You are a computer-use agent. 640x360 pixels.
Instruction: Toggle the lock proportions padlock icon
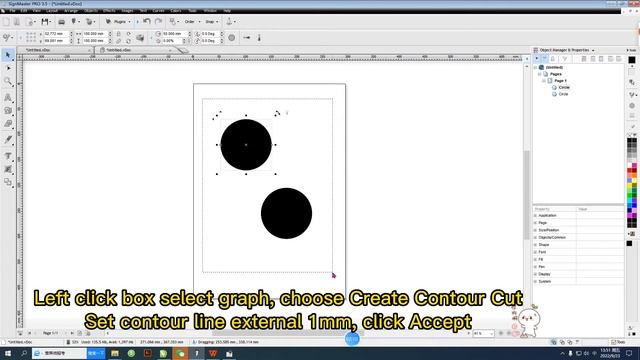coord(118,34)
